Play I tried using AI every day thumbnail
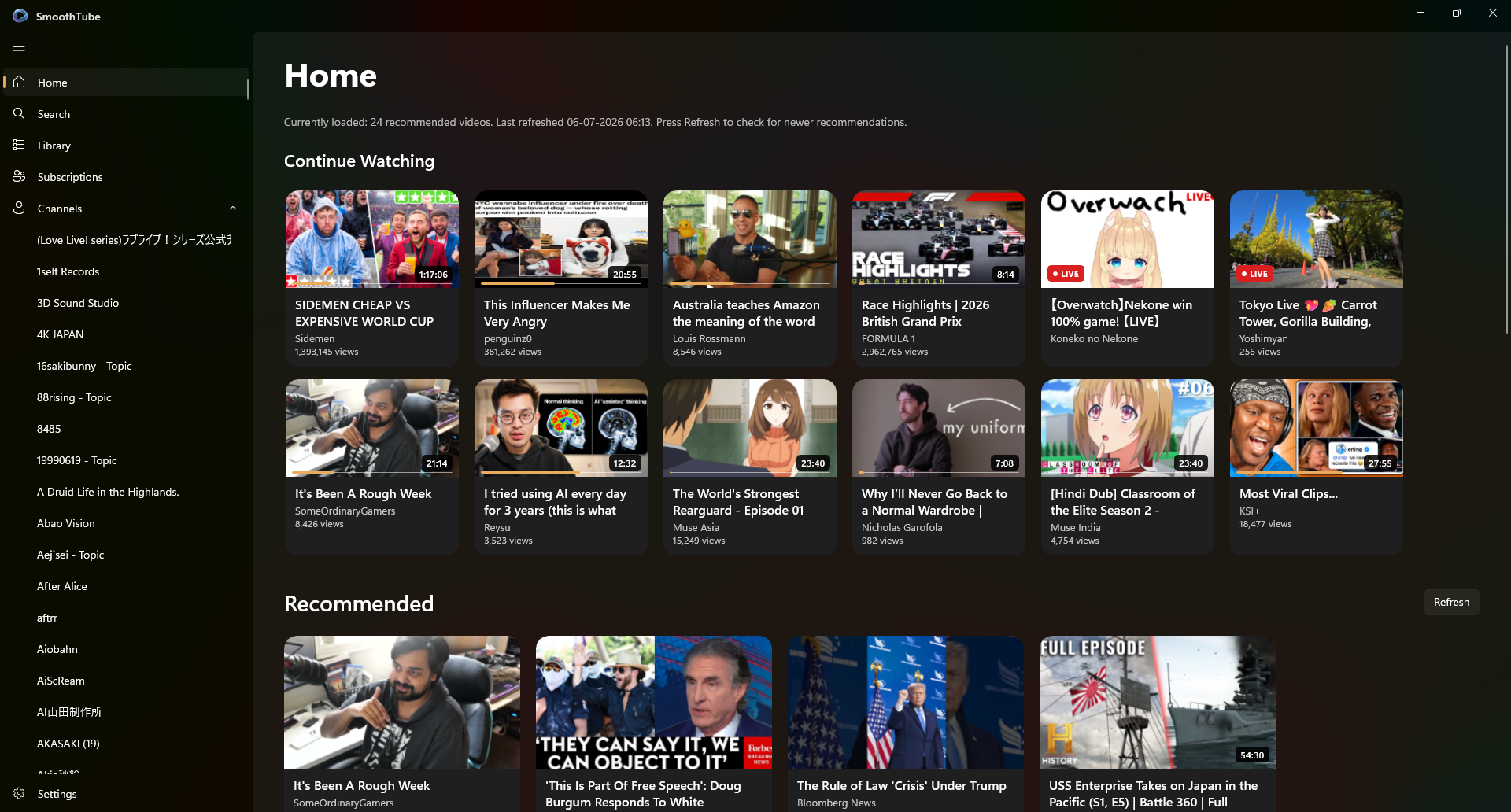The height and width of the screenshot is (812, 1511). coord(561,427)
